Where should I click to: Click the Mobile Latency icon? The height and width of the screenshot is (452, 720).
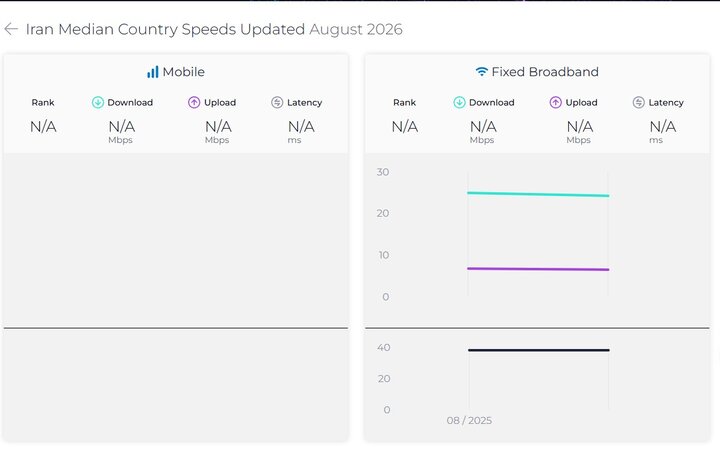(277, 102)
